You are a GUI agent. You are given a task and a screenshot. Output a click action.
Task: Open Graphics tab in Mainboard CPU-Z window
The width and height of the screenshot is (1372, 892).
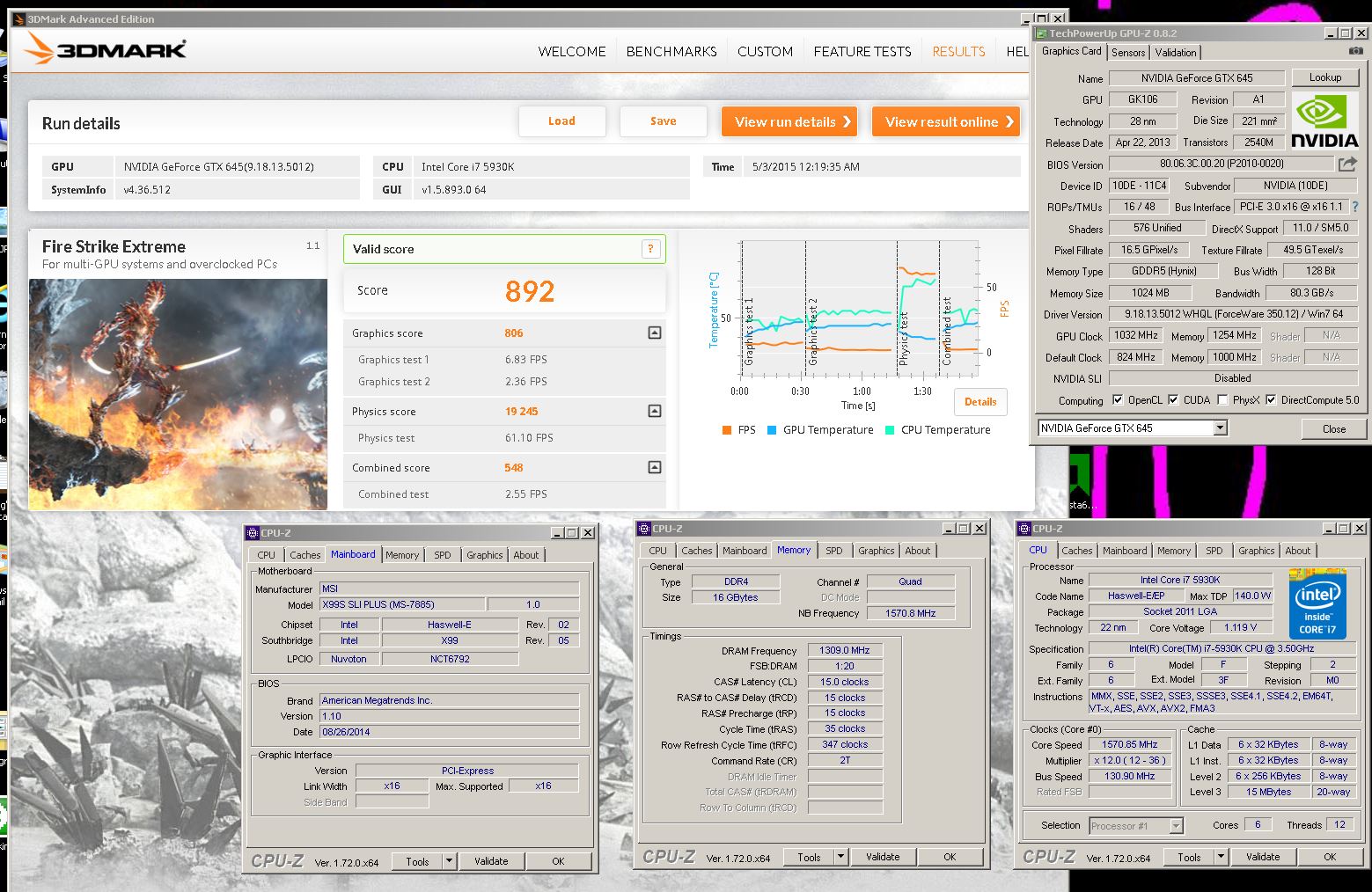[x=484, y=555]
